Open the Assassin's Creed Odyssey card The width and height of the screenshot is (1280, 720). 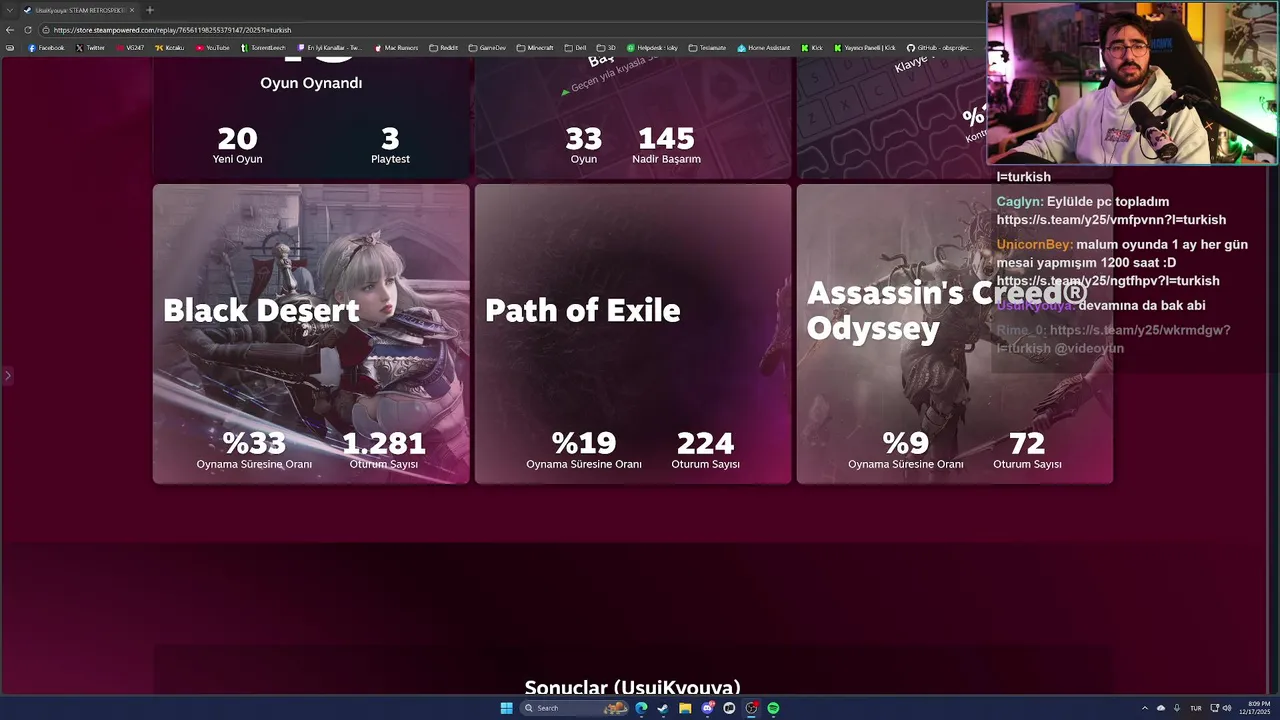(x=955, y=334)
